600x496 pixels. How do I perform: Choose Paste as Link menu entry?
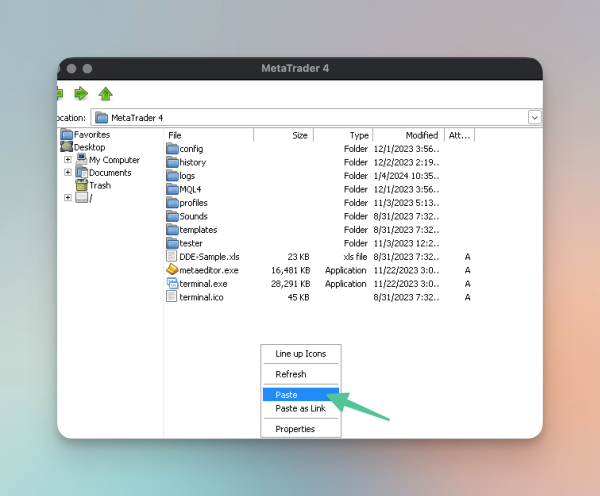tap(300, 408)
